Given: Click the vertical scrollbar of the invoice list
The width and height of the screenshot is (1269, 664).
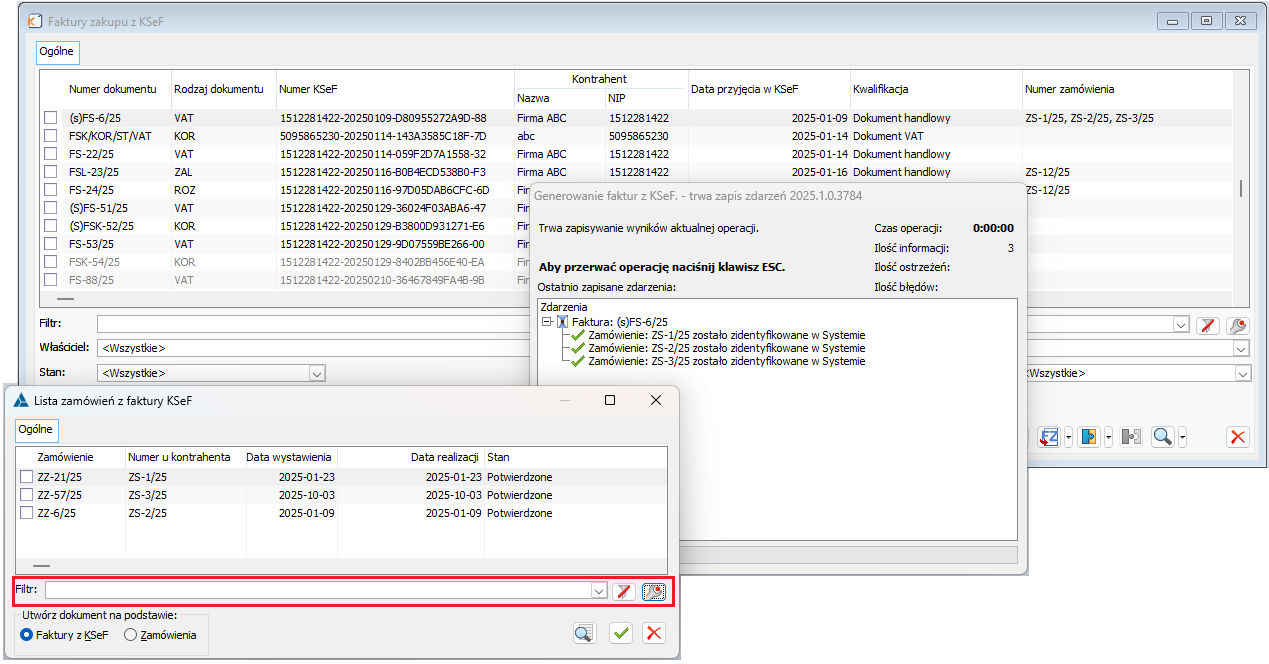Looking at the screenshot, I should [x=1241, y=188].
